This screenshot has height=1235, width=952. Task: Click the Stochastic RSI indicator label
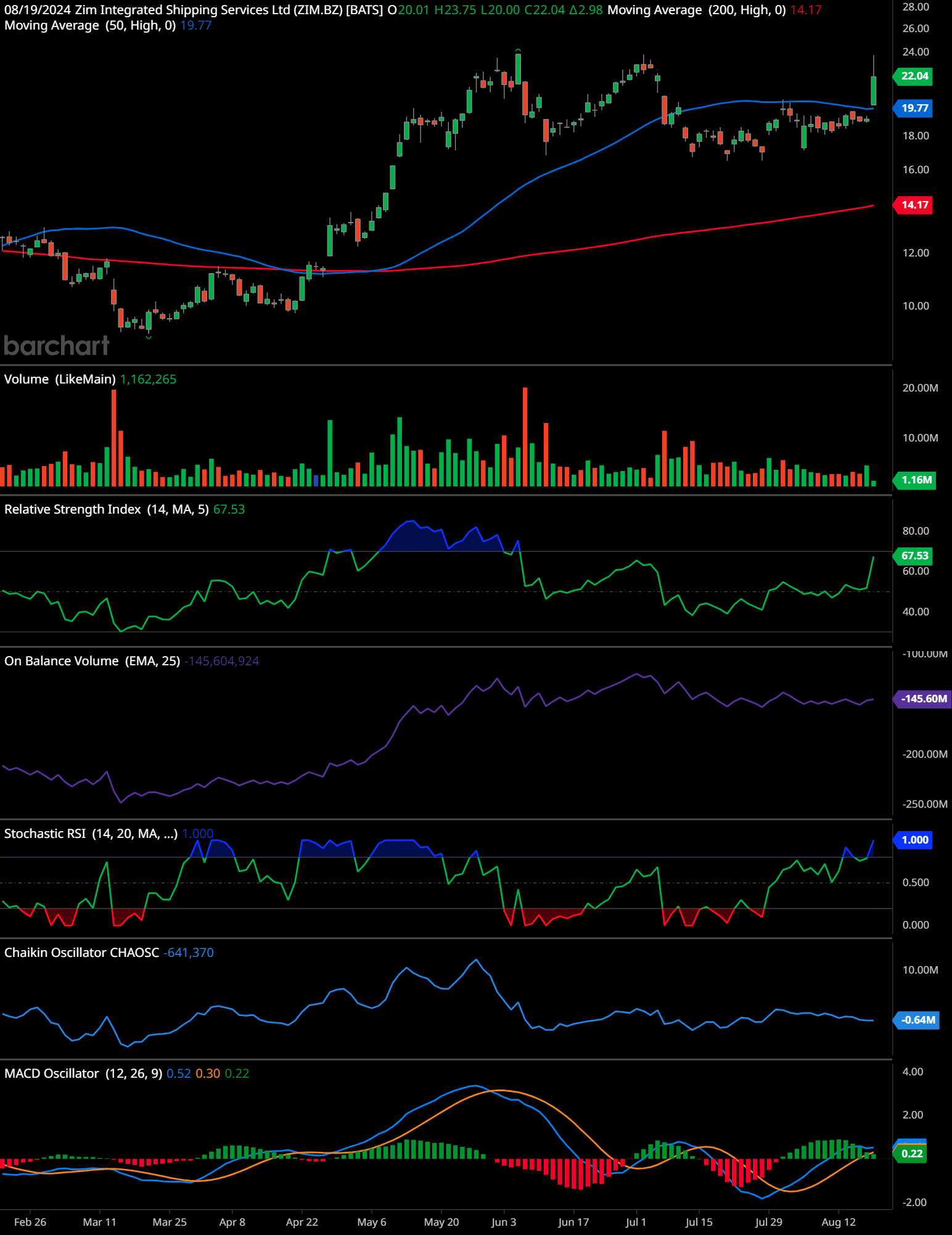91,834
